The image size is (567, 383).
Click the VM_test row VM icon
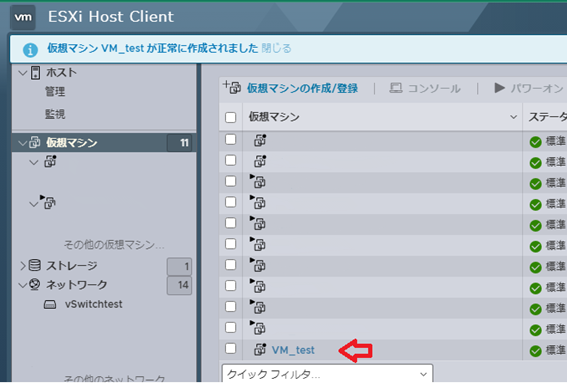(x=260, y=349)
